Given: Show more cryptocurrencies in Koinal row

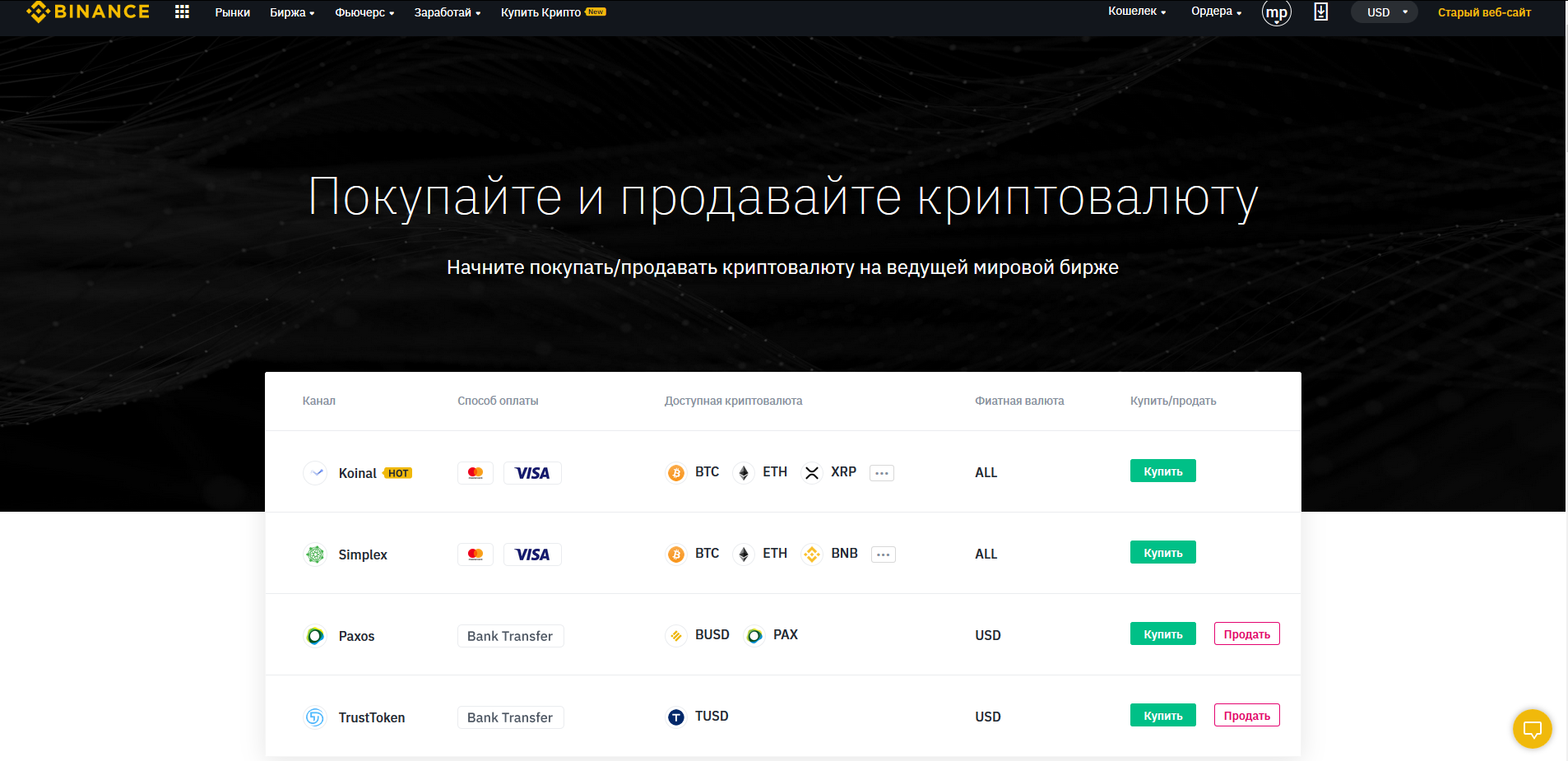Looking at the screenshot, I should [x=882, y=473].
